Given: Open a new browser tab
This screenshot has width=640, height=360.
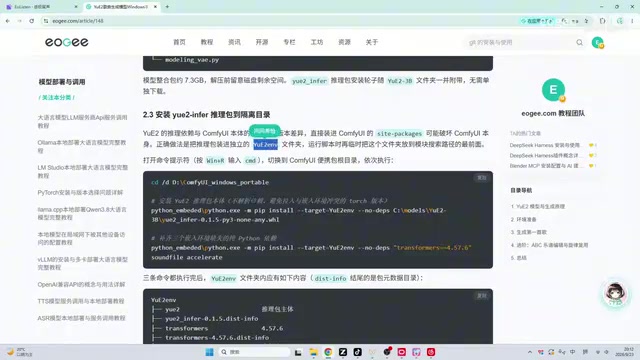Looking at the screenshot, I should pos(167,7).
